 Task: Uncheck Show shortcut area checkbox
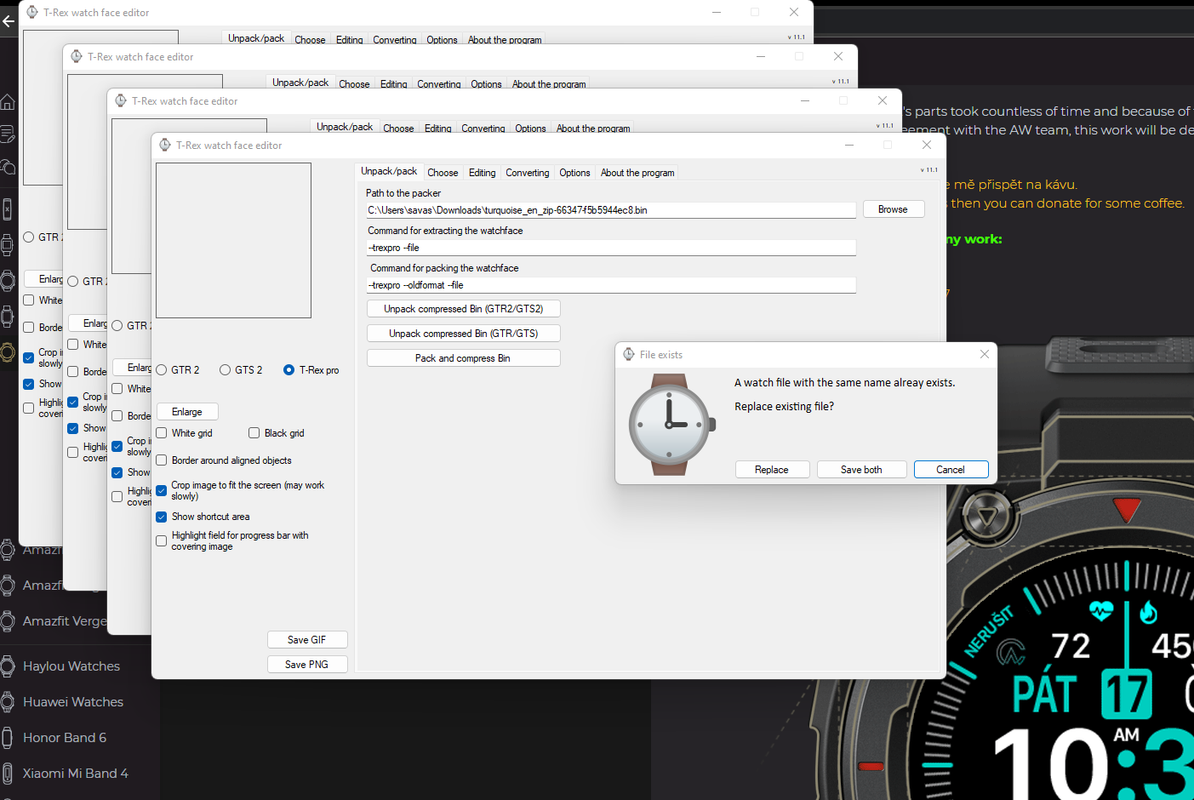pyautogui.click(x=161, y=517)
